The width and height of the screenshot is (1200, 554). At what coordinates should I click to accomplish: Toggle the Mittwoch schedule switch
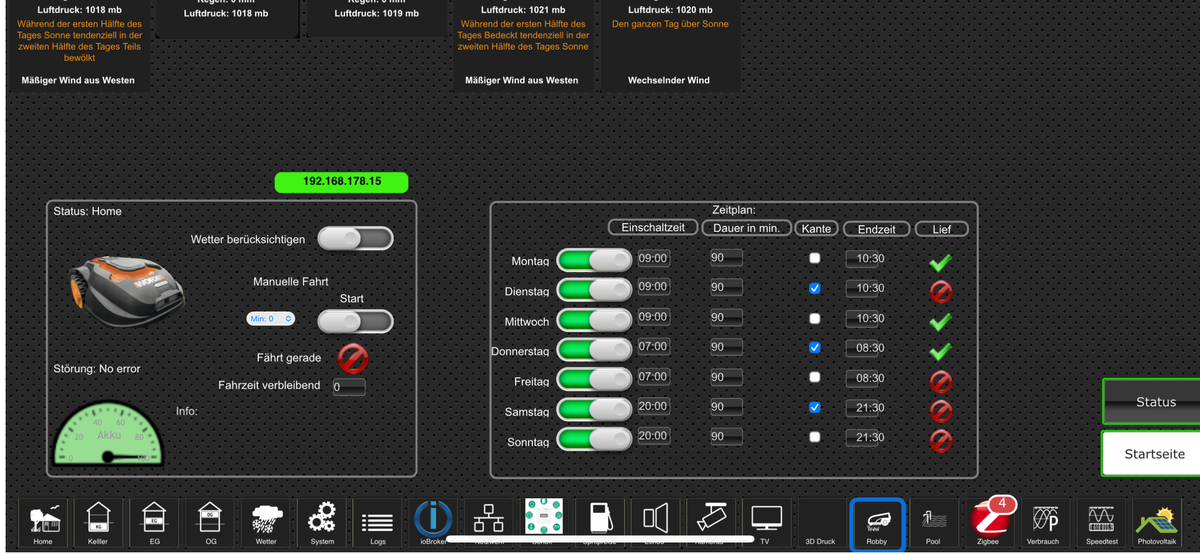click(x=594, y=320)
